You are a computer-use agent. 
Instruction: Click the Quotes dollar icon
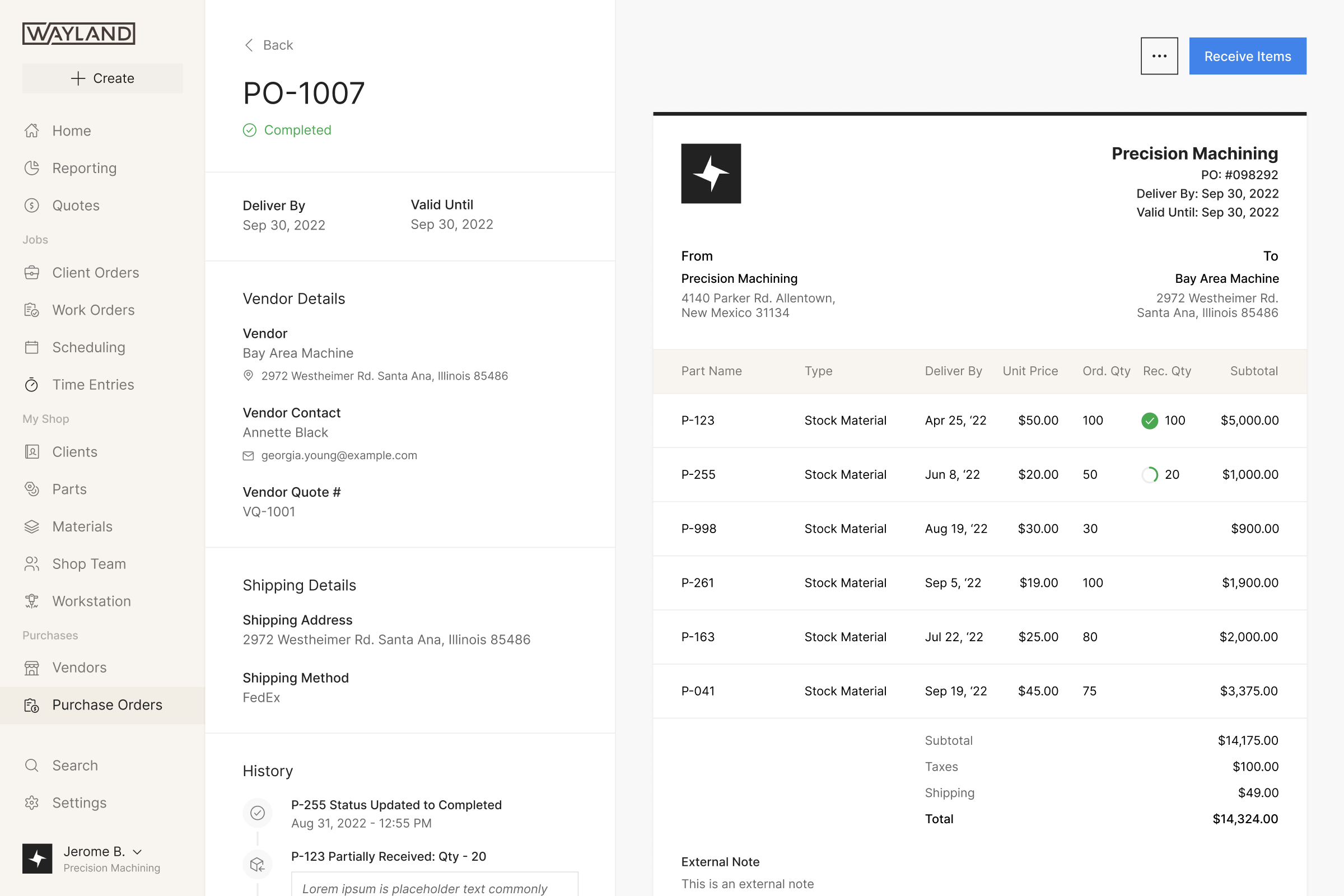pyautogui.click(x=32, y=206)
